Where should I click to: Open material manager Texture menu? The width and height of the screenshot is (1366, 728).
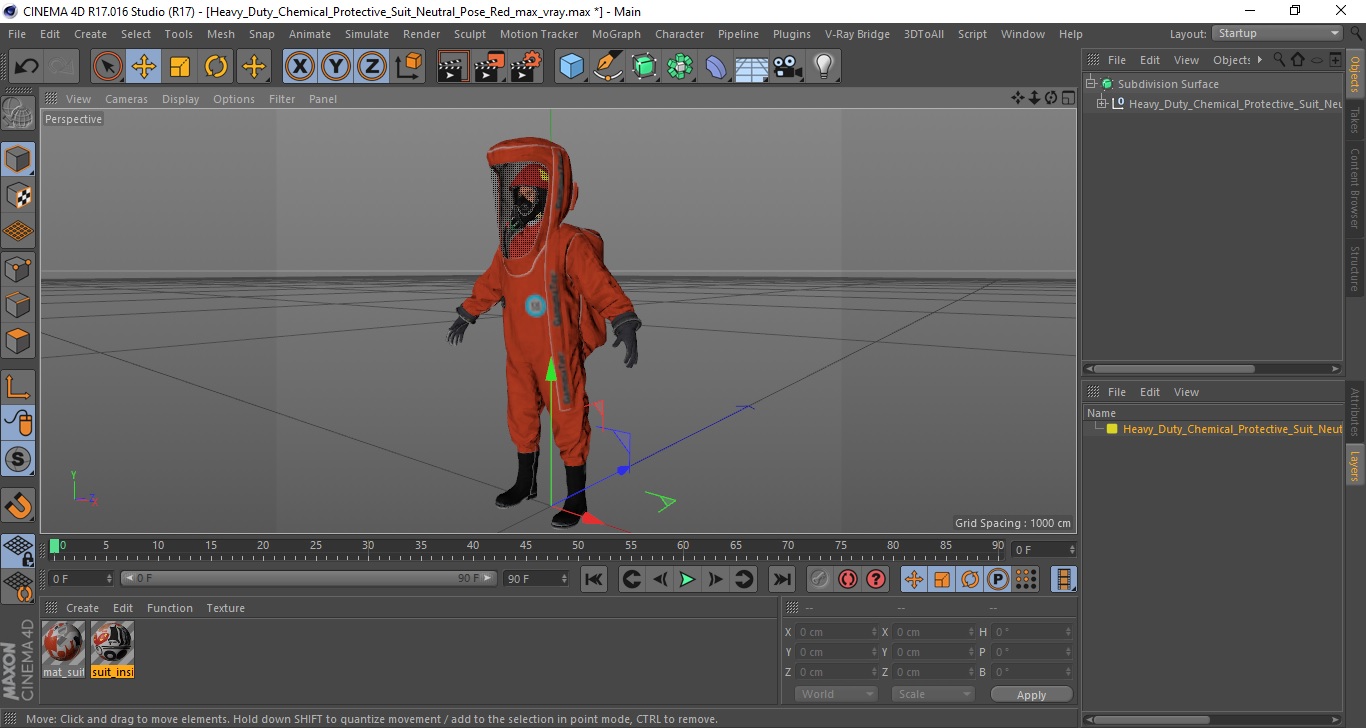226,608
